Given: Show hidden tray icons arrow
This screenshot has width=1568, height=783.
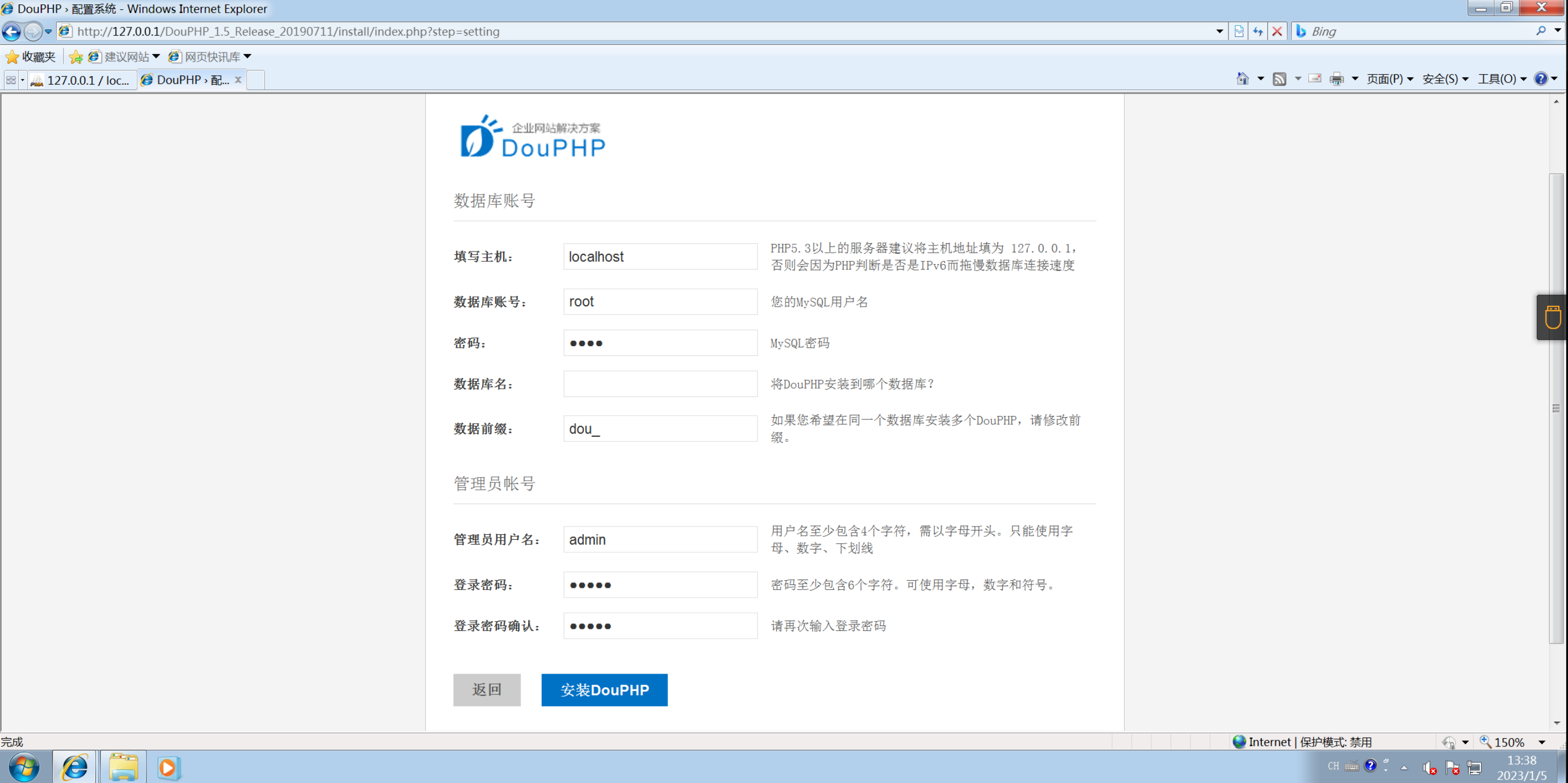Looking at the screenshot, I should tap(1405, 768).
